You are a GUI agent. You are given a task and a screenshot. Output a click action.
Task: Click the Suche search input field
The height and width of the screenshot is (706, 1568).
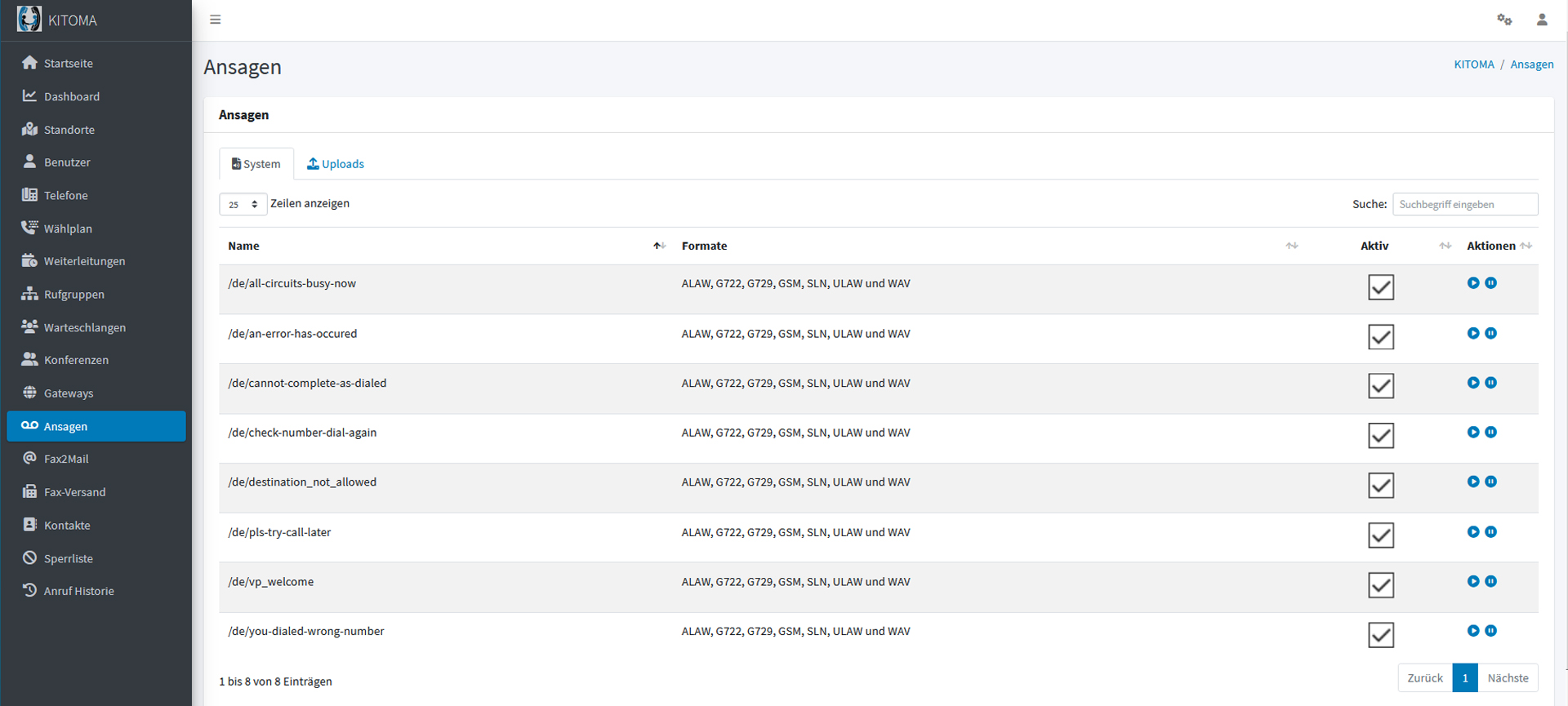(1465, 204)
